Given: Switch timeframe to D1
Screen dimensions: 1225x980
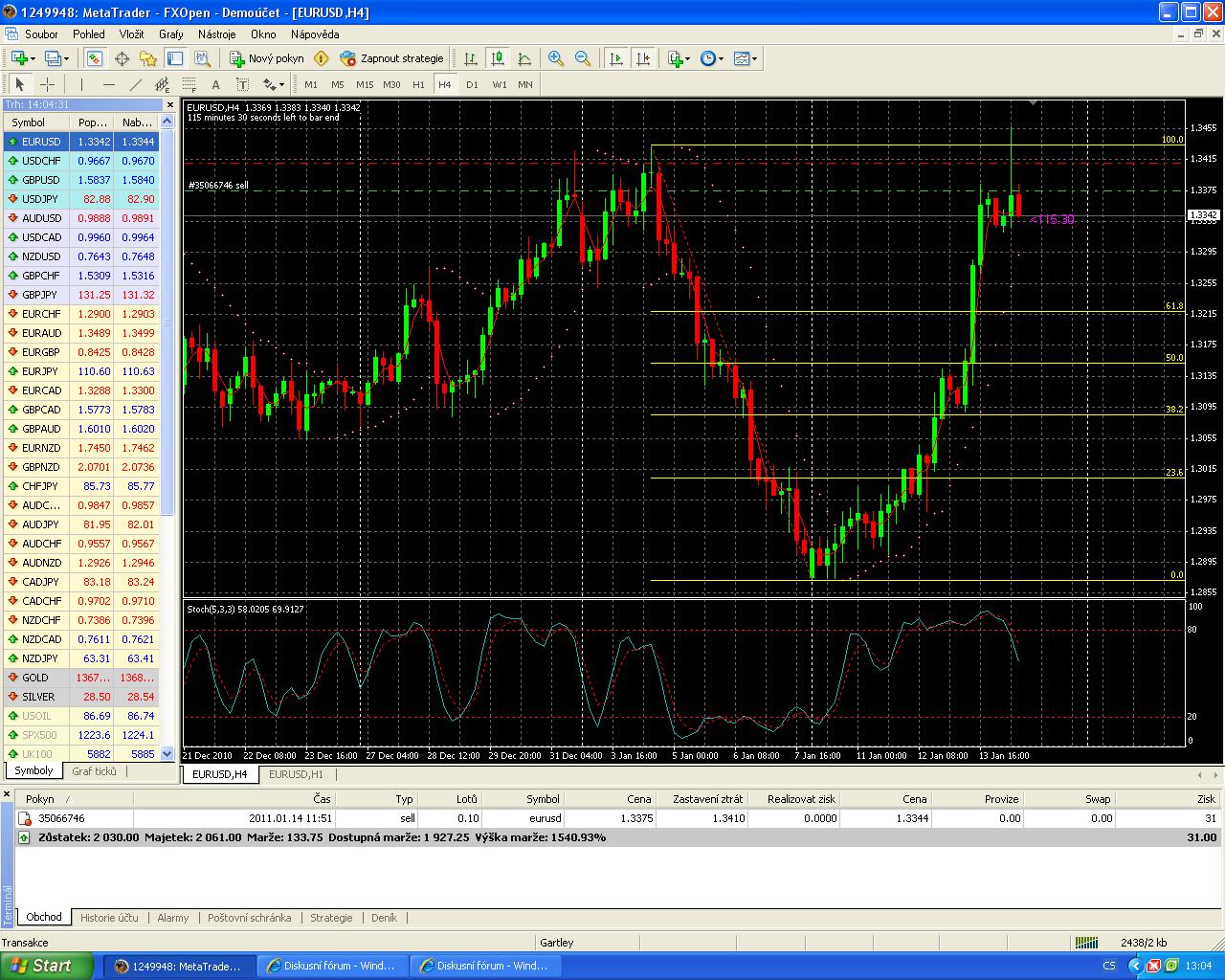Looking at the screenshot, I should click(472, 84).
